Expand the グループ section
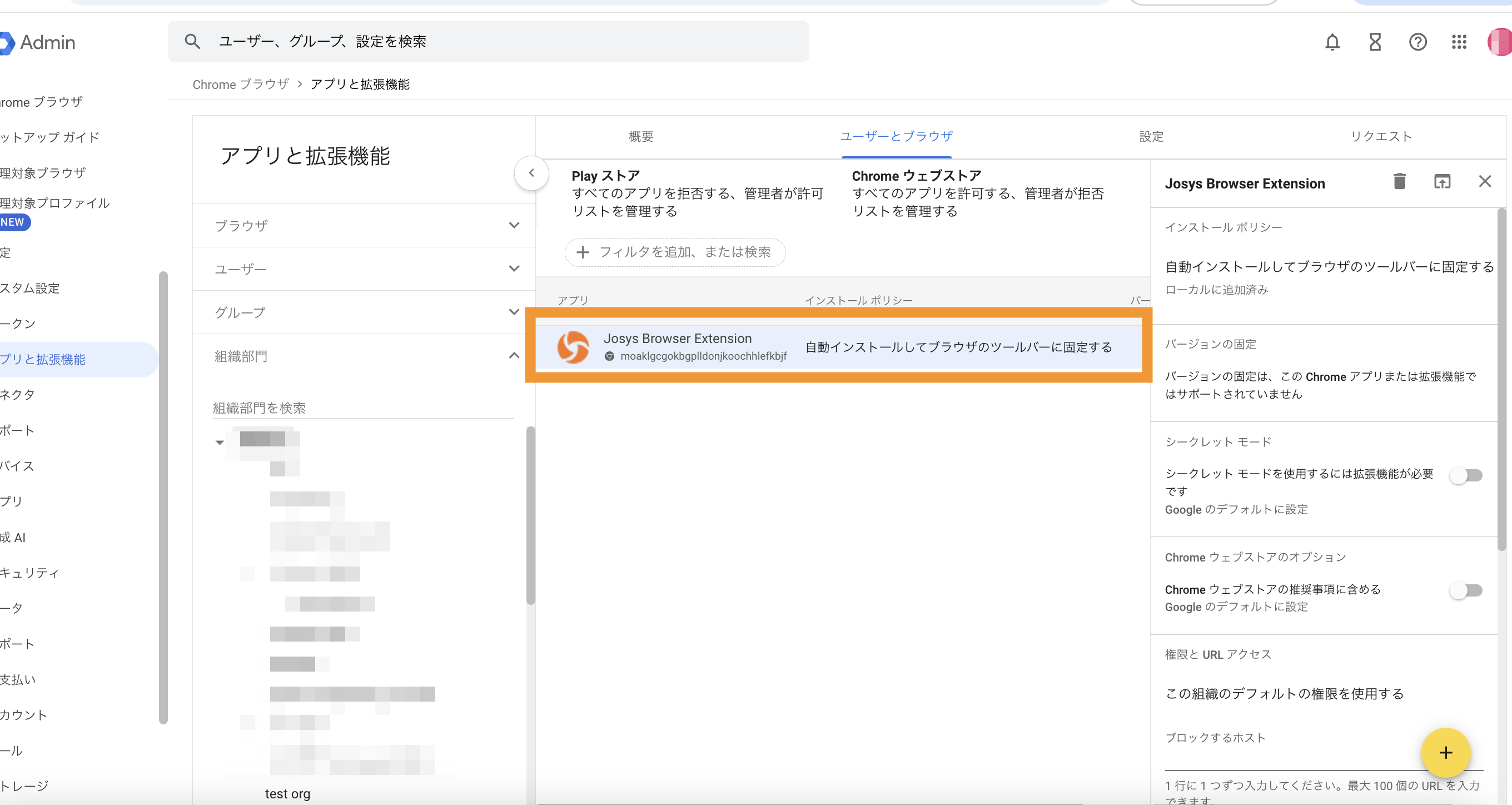The width and height of the screenshot is (1512, 805). click(x=364, y=312)
